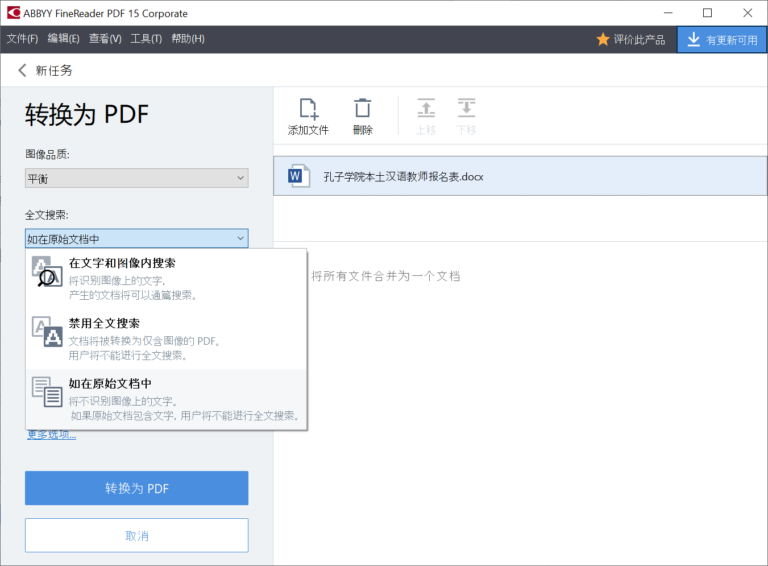Choose 在文字和图像内搜索 from the list
The image size is (768, 566).
tap(167, 279)
